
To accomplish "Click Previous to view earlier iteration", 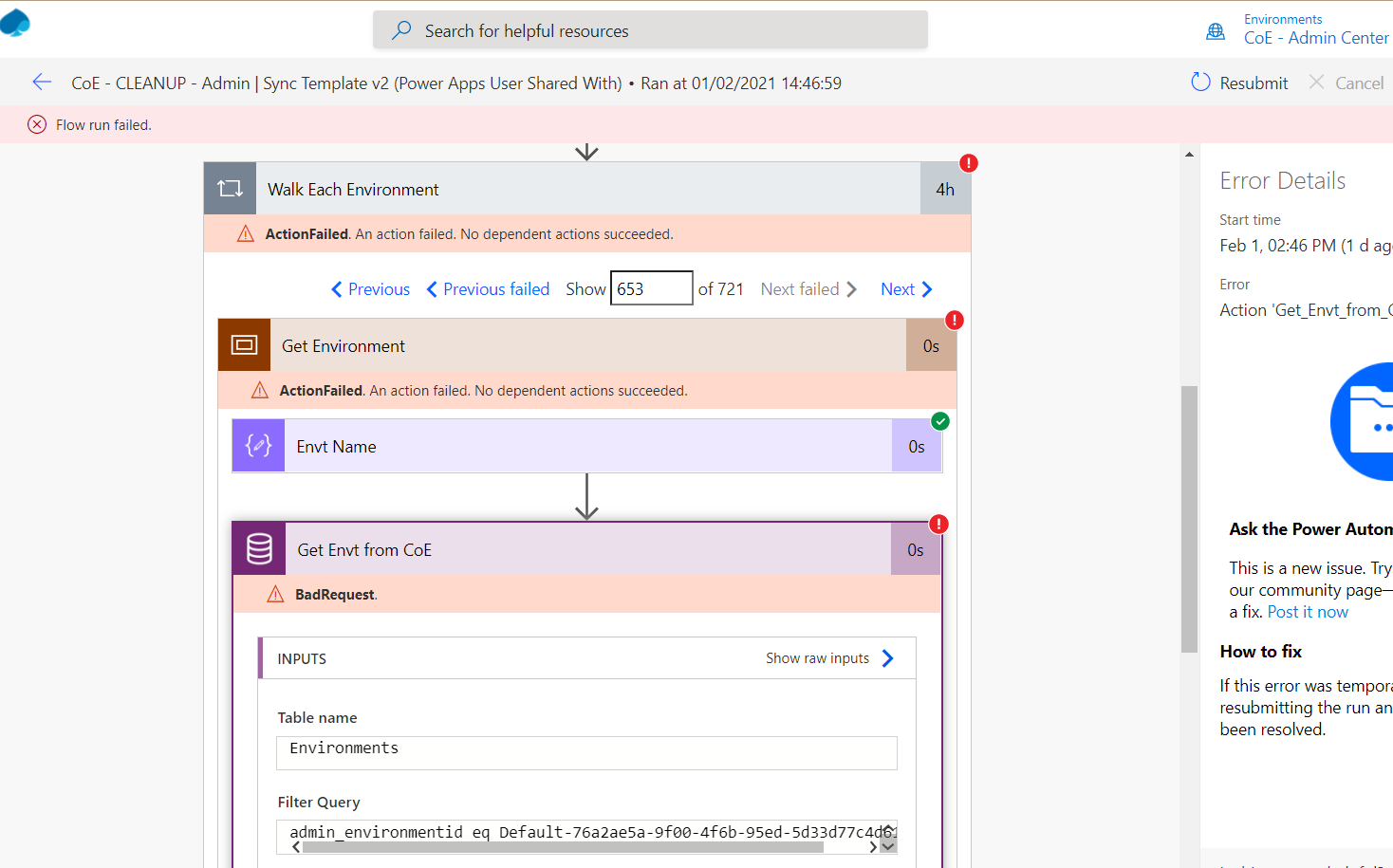I will pos(369,288).
